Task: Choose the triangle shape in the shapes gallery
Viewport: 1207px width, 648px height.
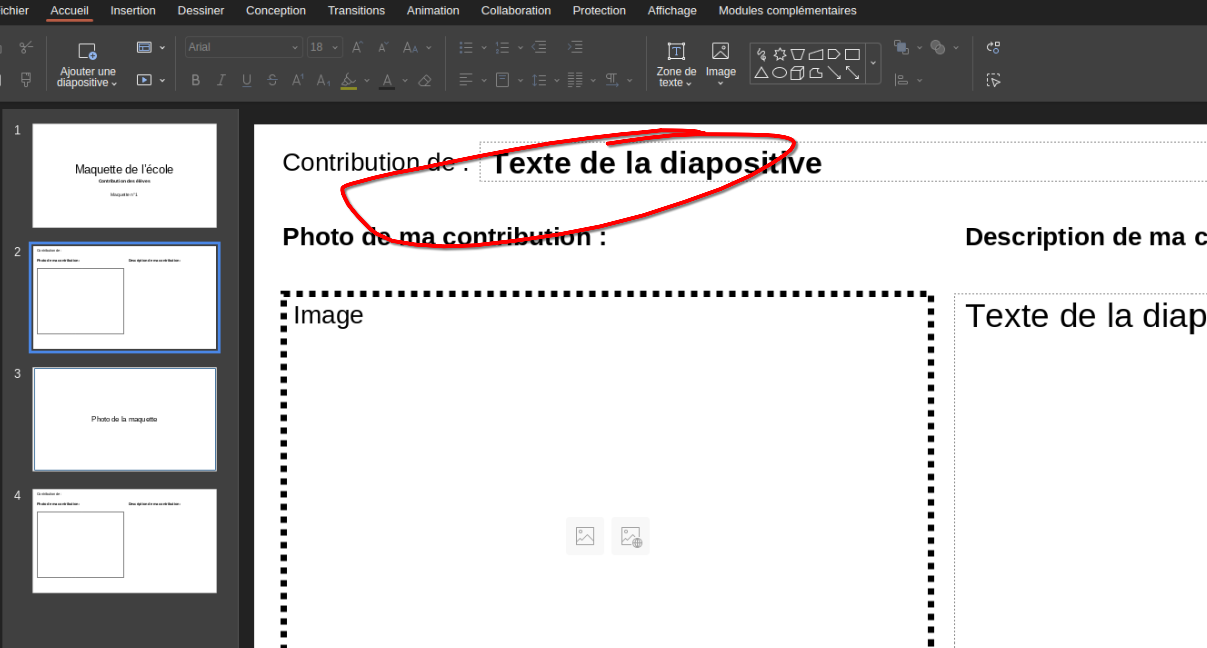Action: pyautogui.click(x=761, y=73)
